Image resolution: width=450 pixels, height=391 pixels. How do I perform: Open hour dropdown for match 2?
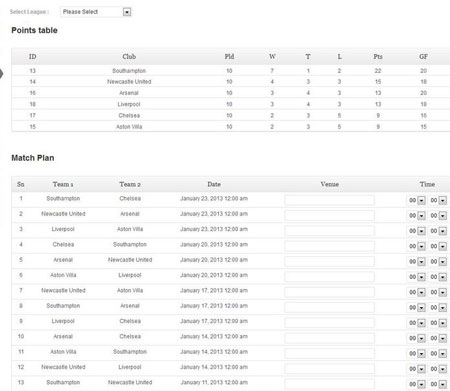[417, 216]
